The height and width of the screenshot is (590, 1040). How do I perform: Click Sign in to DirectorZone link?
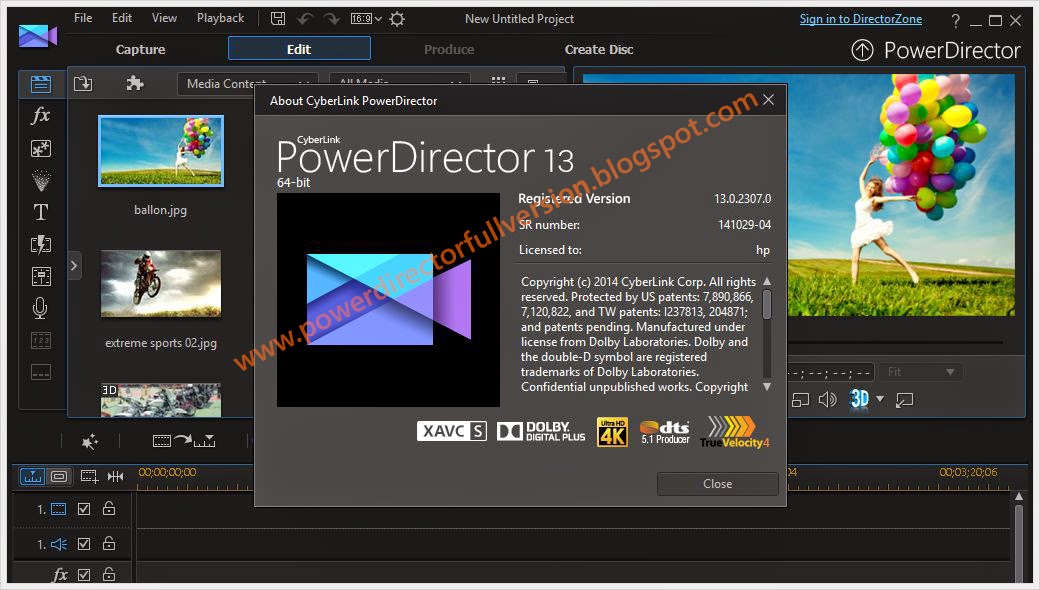tap(860, 19)
